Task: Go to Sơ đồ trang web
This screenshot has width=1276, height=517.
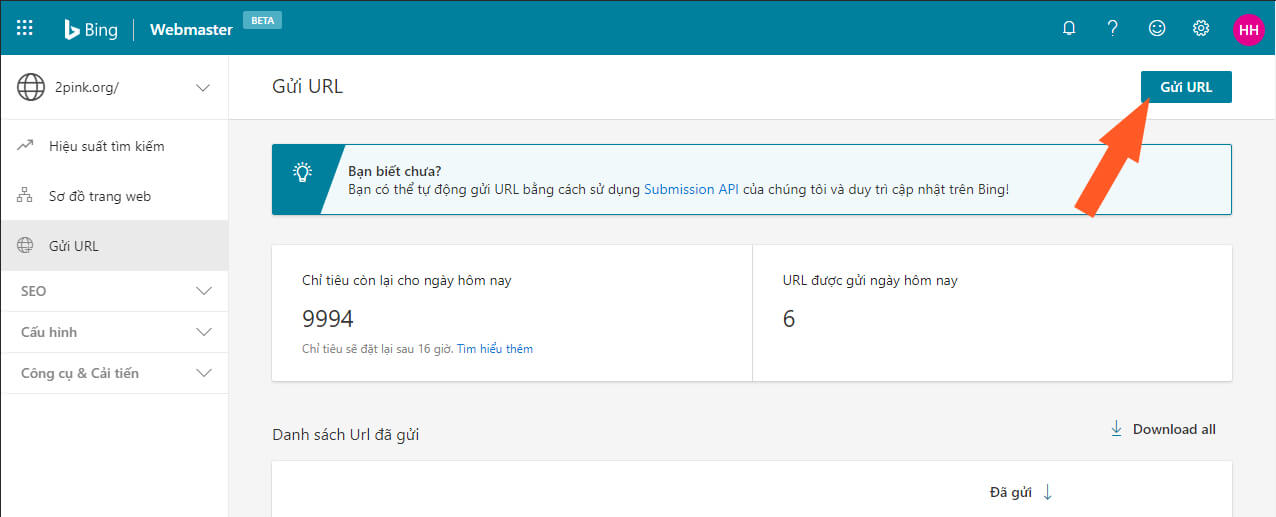Action: pos(99,196)
